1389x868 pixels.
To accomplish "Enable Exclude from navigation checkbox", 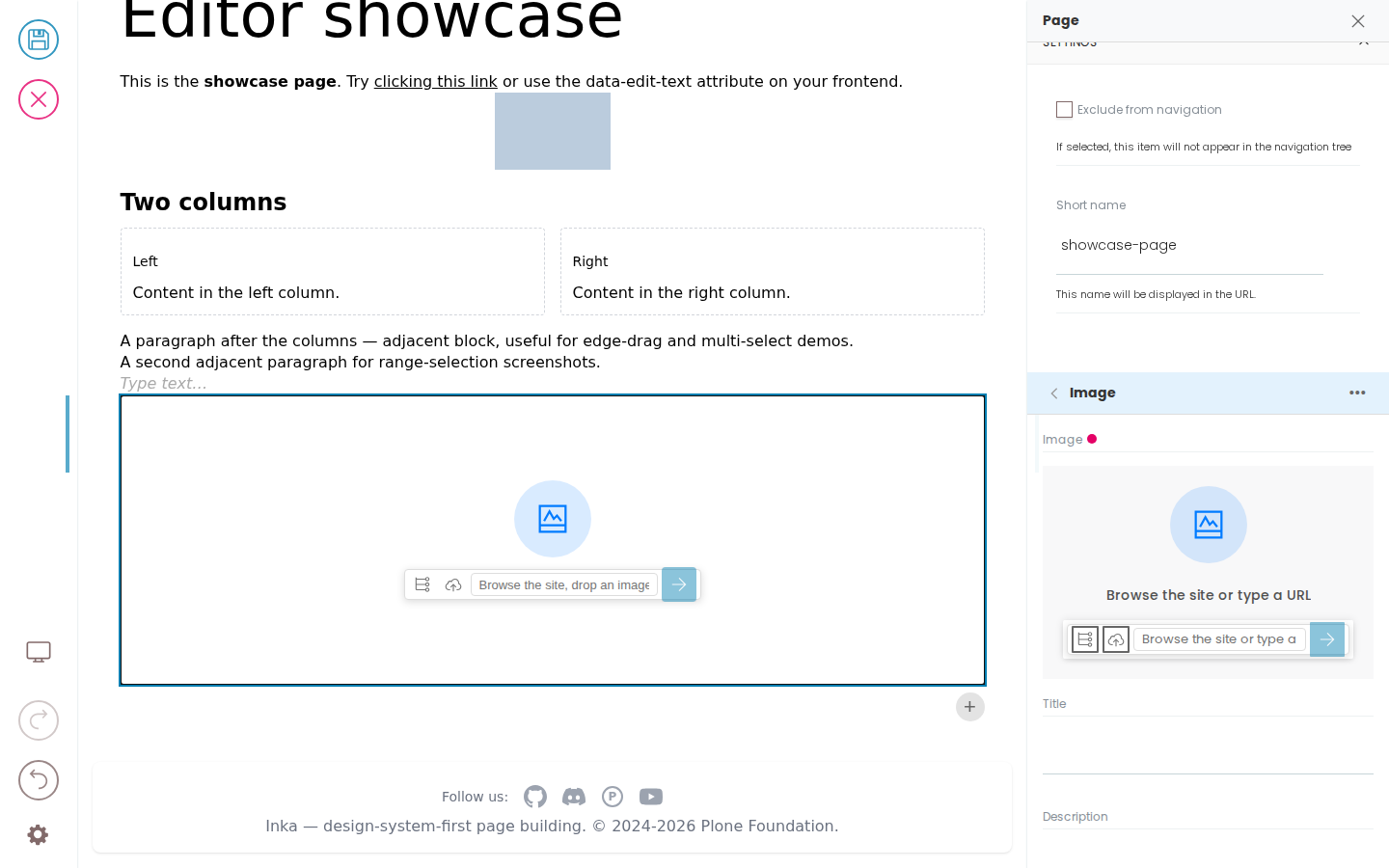I will pyautogui.click(x=1064, y=110).
